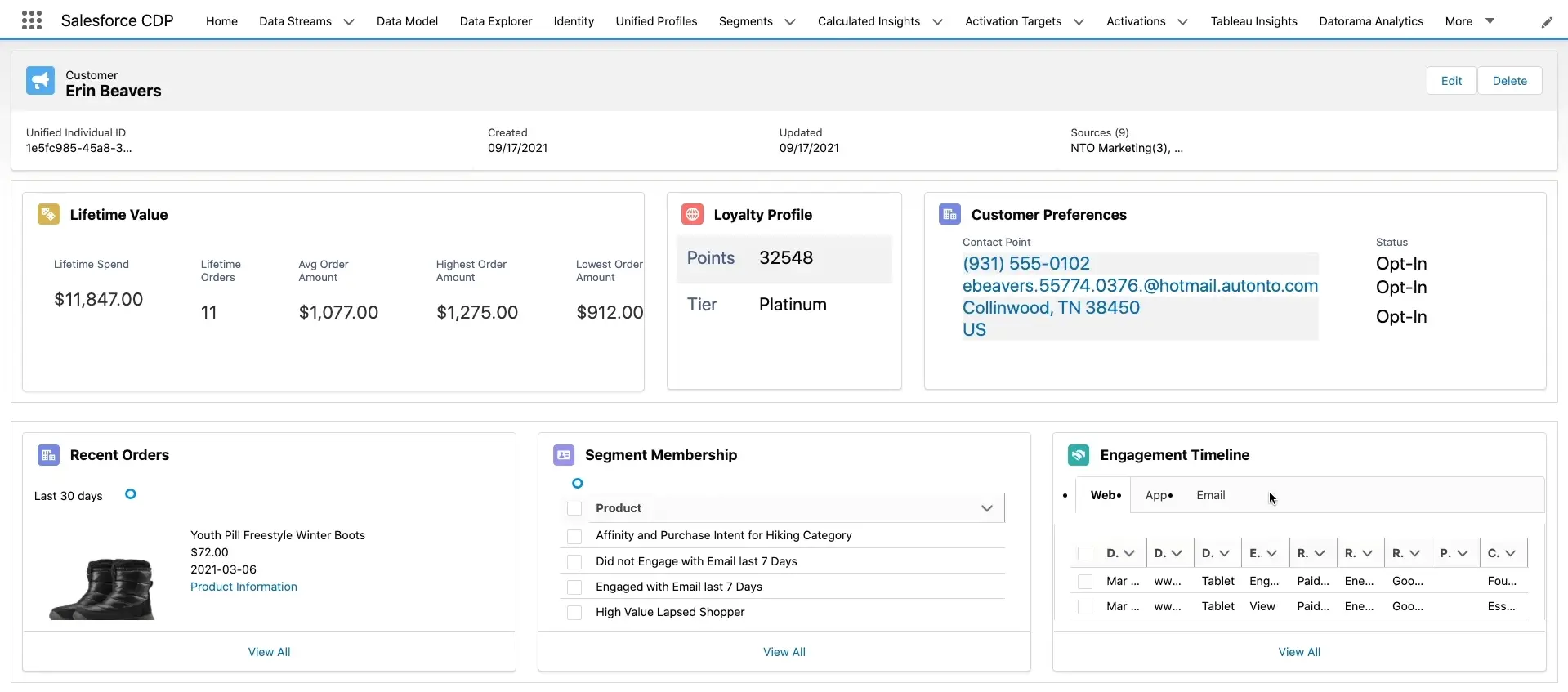Toggle Engagement Timeline header select-all checkbox
This screenshot has width=1568, height=692.
(x=1085, y=554)
